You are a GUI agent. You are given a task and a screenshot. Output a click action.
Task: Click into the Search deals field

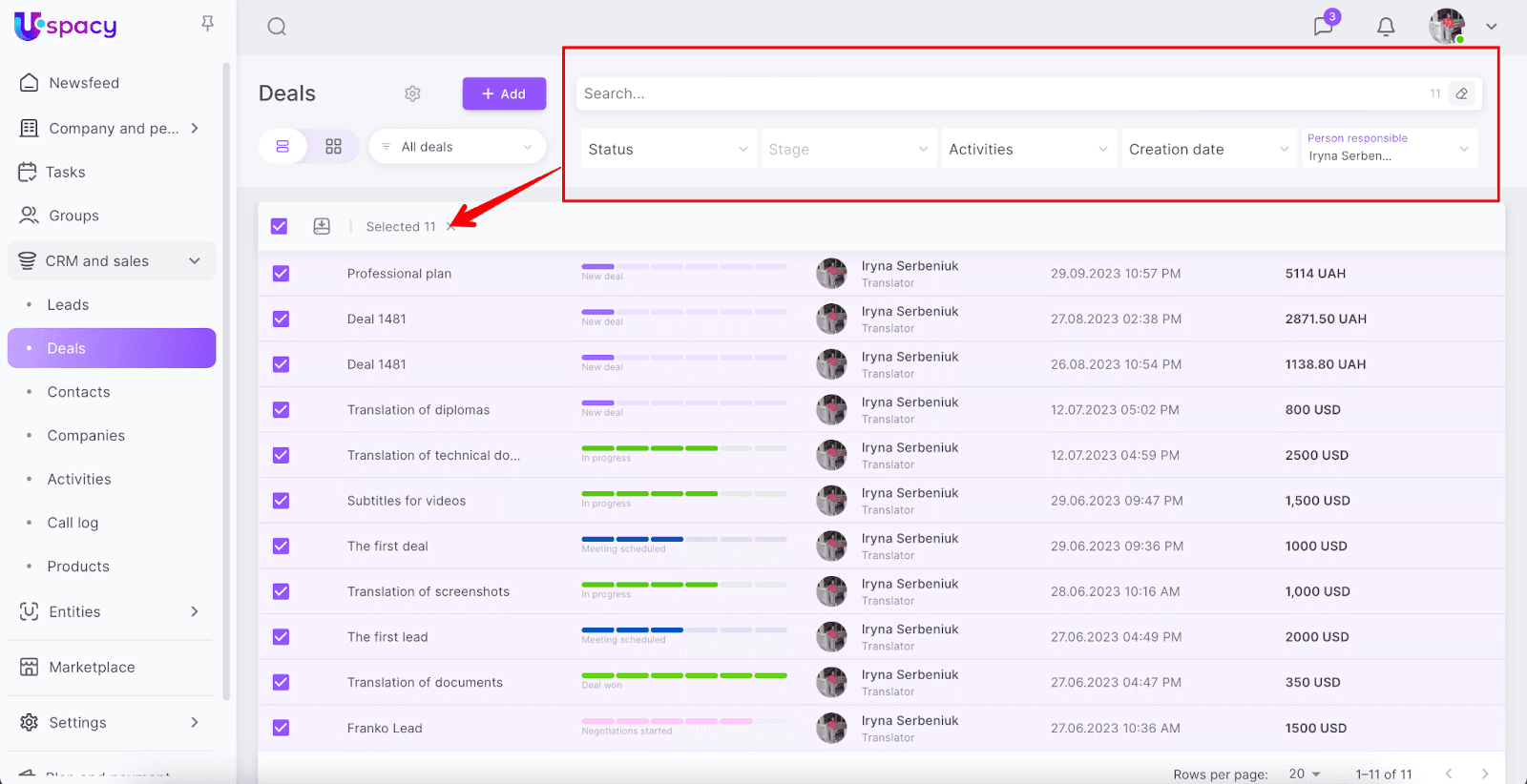[x=1002, y=93]
